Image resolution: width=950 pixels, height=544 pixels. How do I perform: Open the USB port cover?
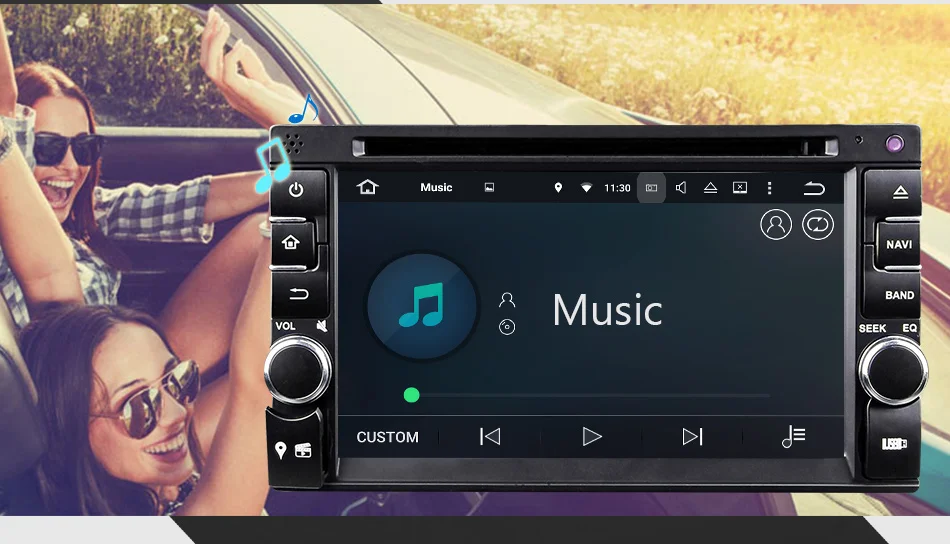pos(894,444)
